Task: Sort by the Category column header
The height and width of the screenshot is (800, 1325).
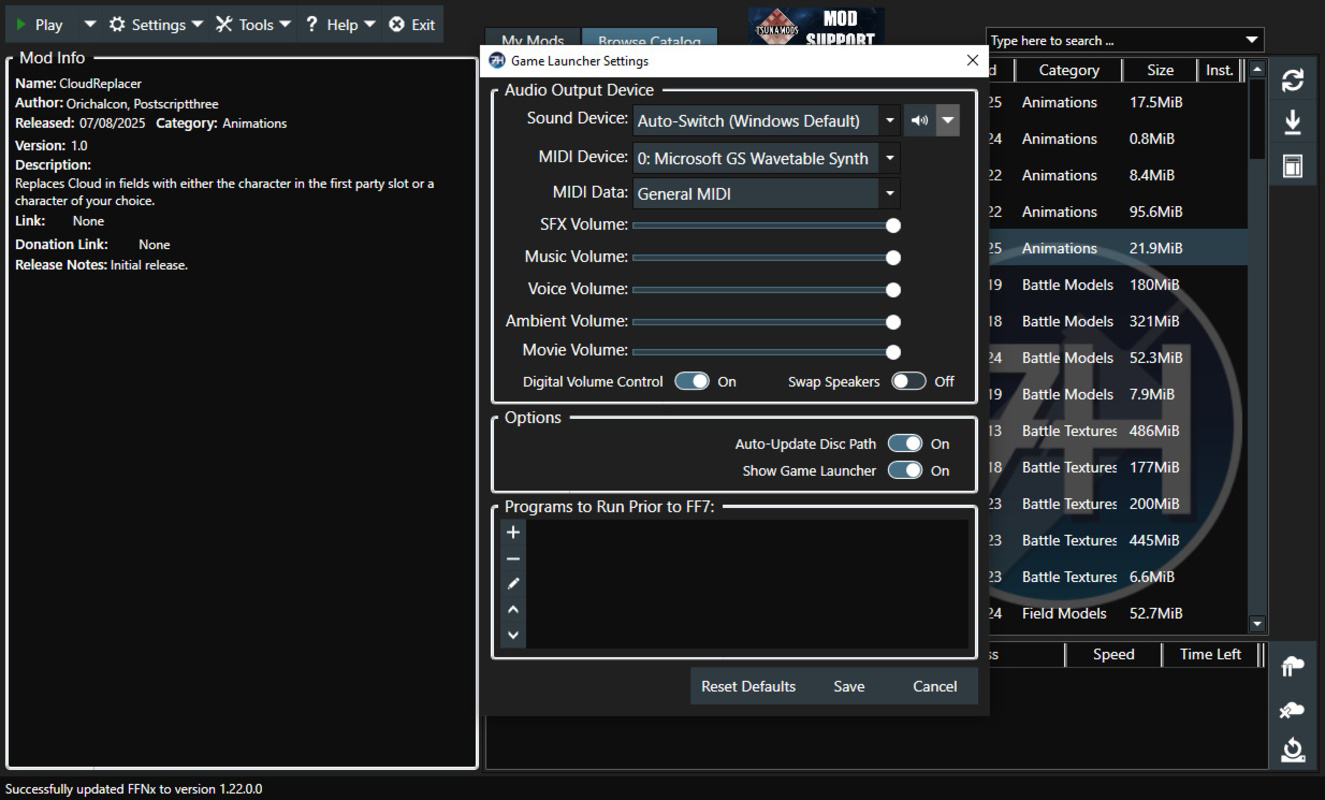Action: point(1069,70)
